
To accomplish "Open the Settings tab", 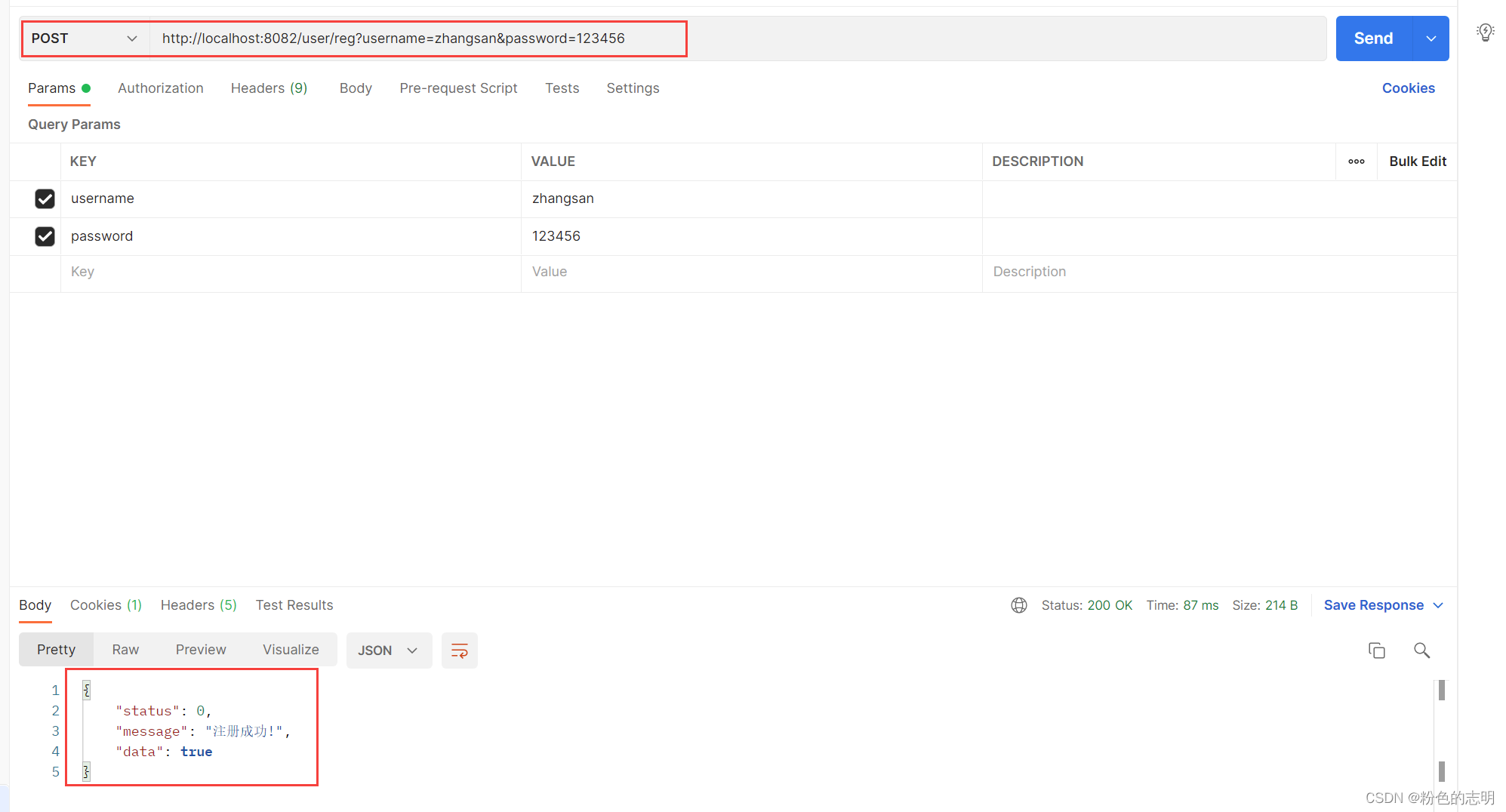I will (x=633, y=88).
